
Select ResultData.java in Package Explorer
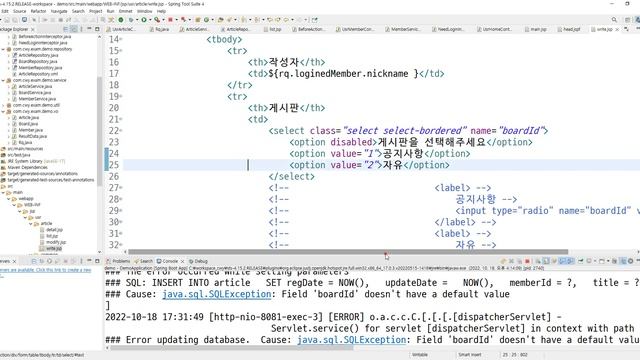click(32, 136)
